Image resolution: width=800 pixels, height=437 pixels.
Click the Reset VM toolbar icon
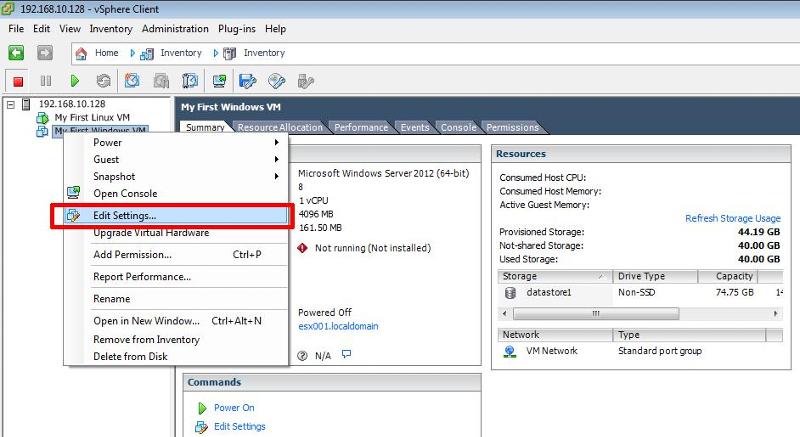(x=104, y=81)
